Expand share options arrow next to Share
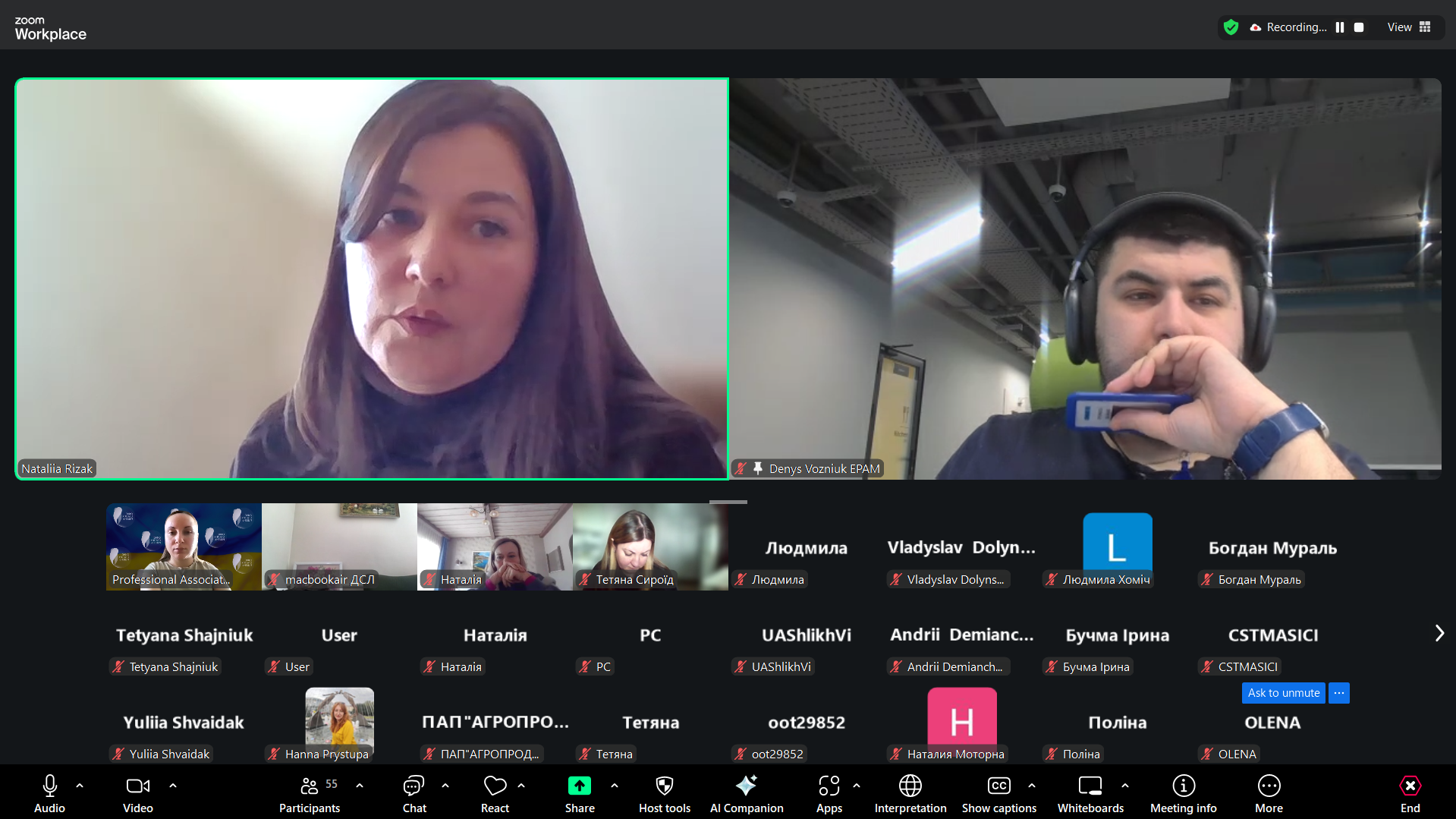Image resolution: width=1456 pixels, height=819 pixels. (615, 786)
